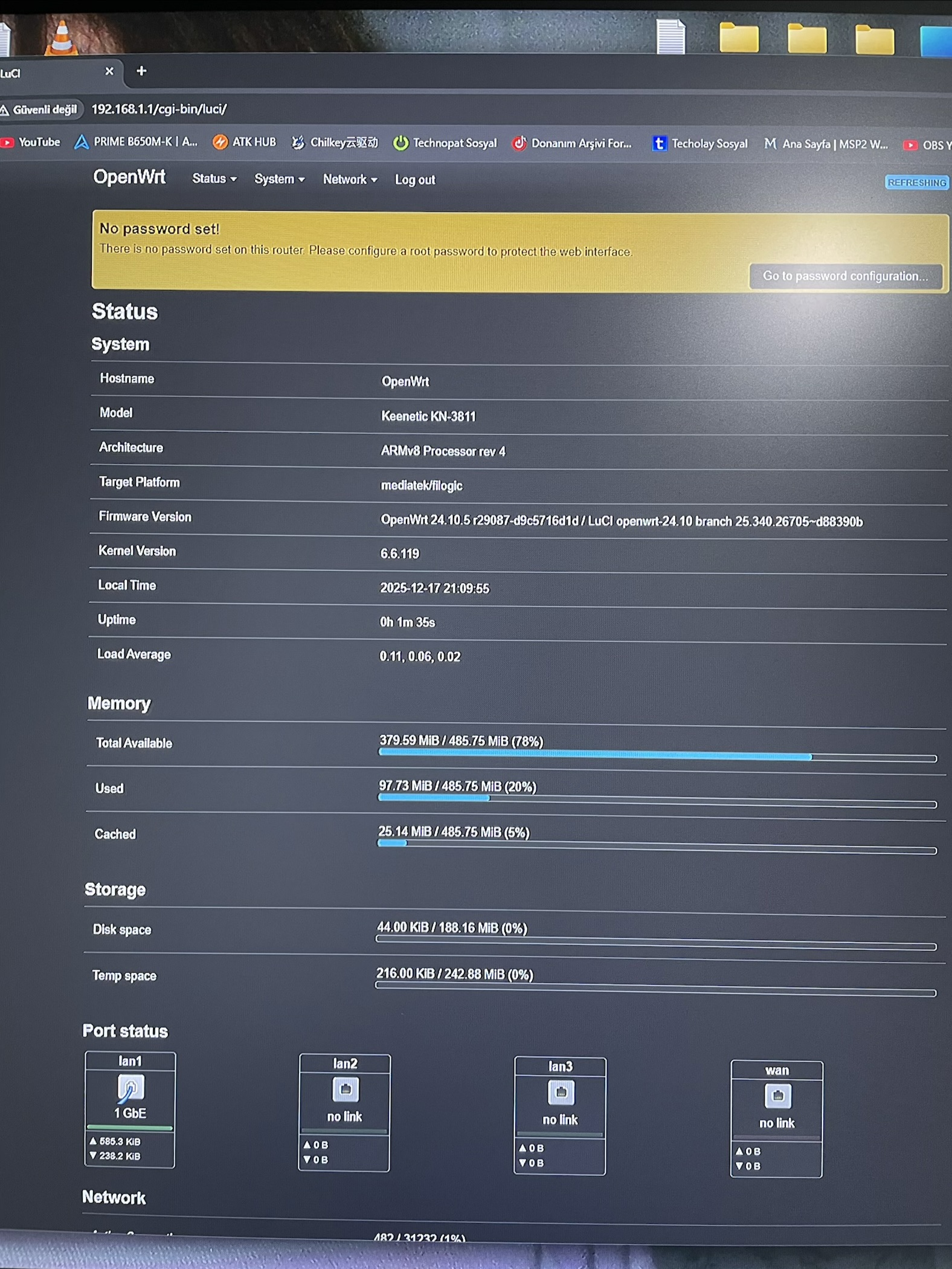Open the Chilkey bookmark
The height and width of the screenshot is (1269, 952).
[335, 143]
